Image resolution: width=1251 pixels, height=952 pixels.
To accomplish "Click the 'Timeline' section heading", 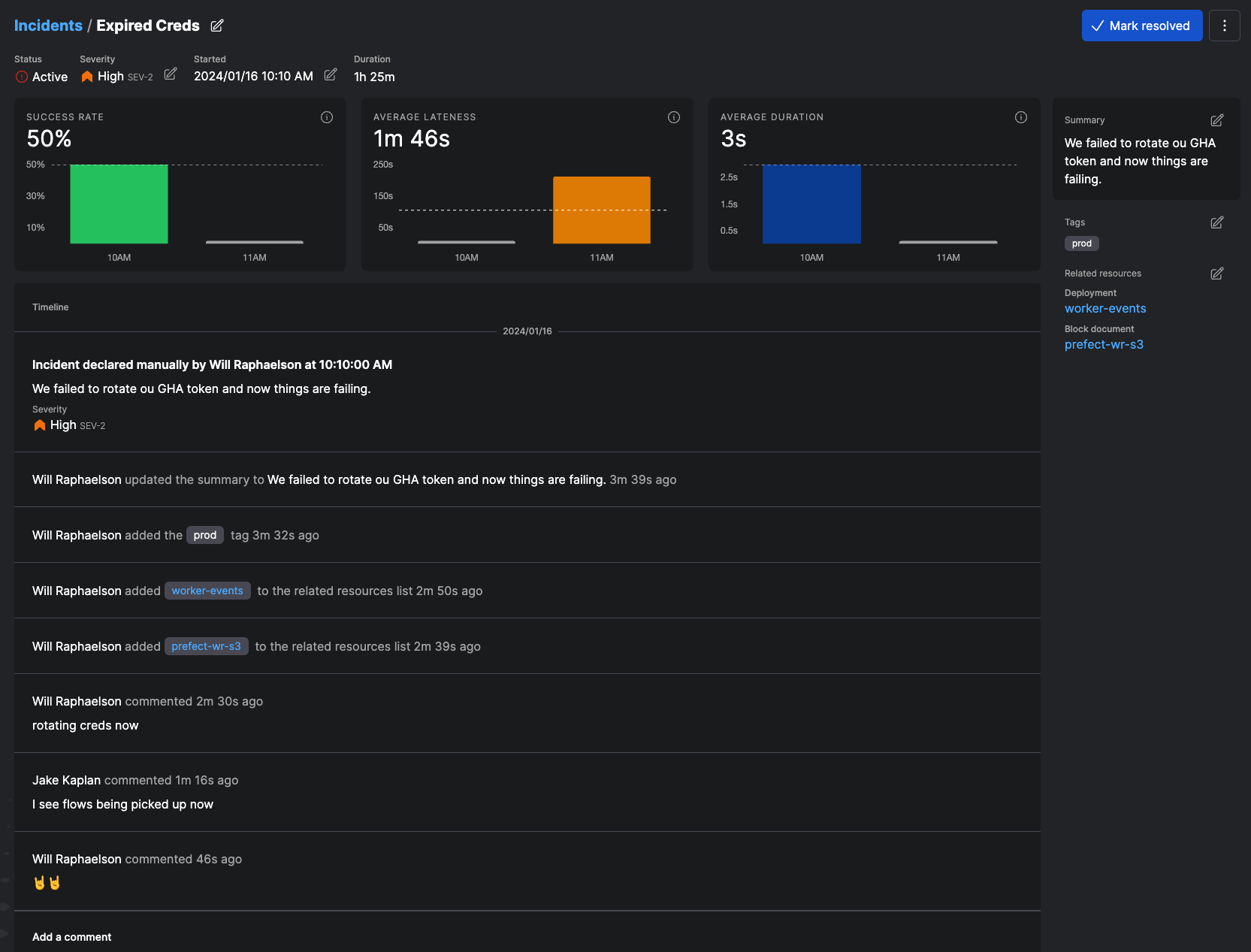I will (50, 307).
